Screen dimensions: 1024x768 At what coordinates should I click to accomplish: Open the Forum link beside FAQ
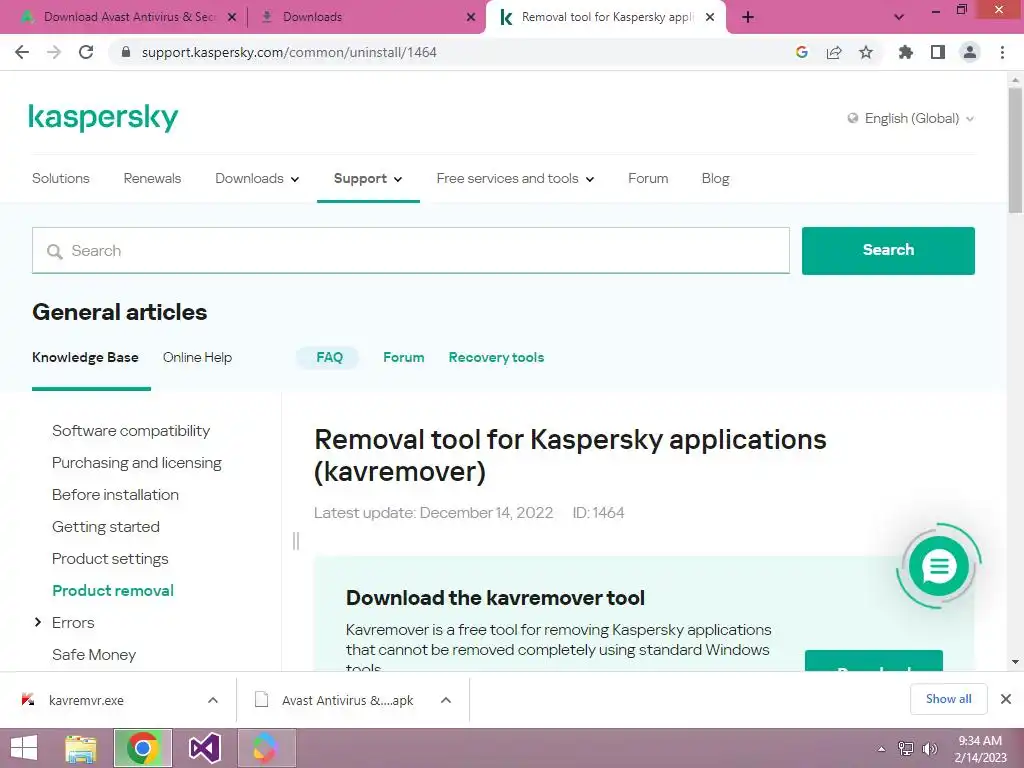point(404,357)
